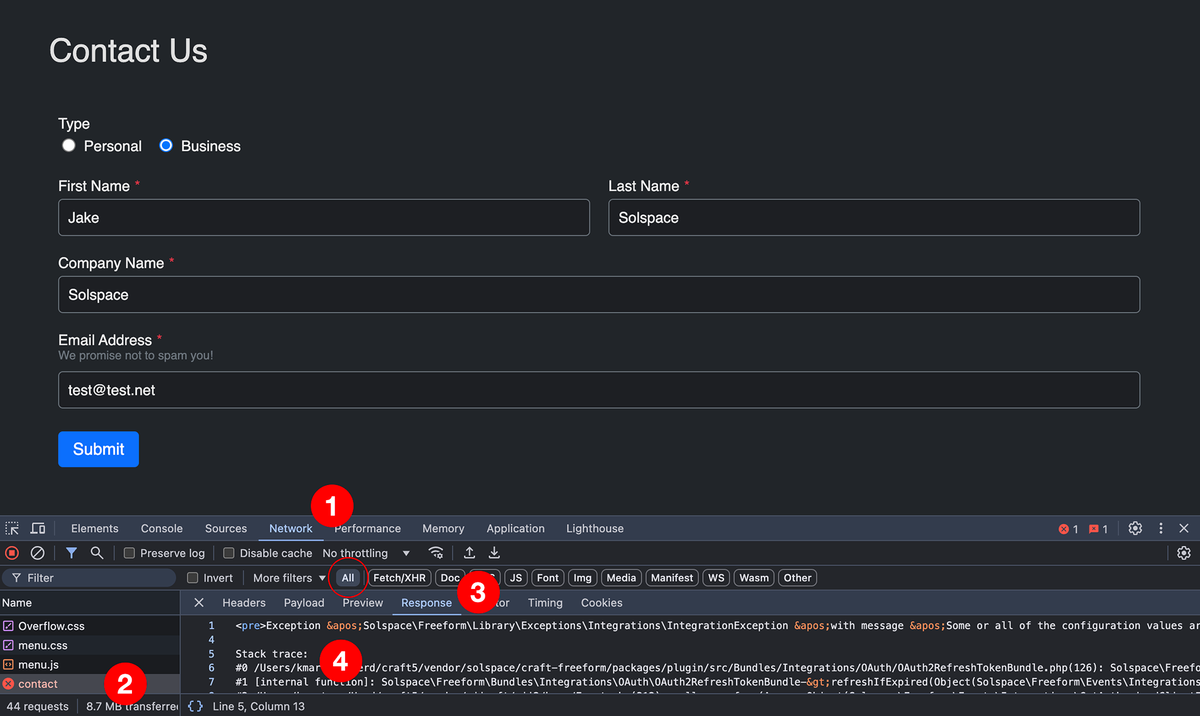Toggle the device toolbar icon
Image resolution: width=1200 pixels, height=716 pixels.
click(38, 528)
